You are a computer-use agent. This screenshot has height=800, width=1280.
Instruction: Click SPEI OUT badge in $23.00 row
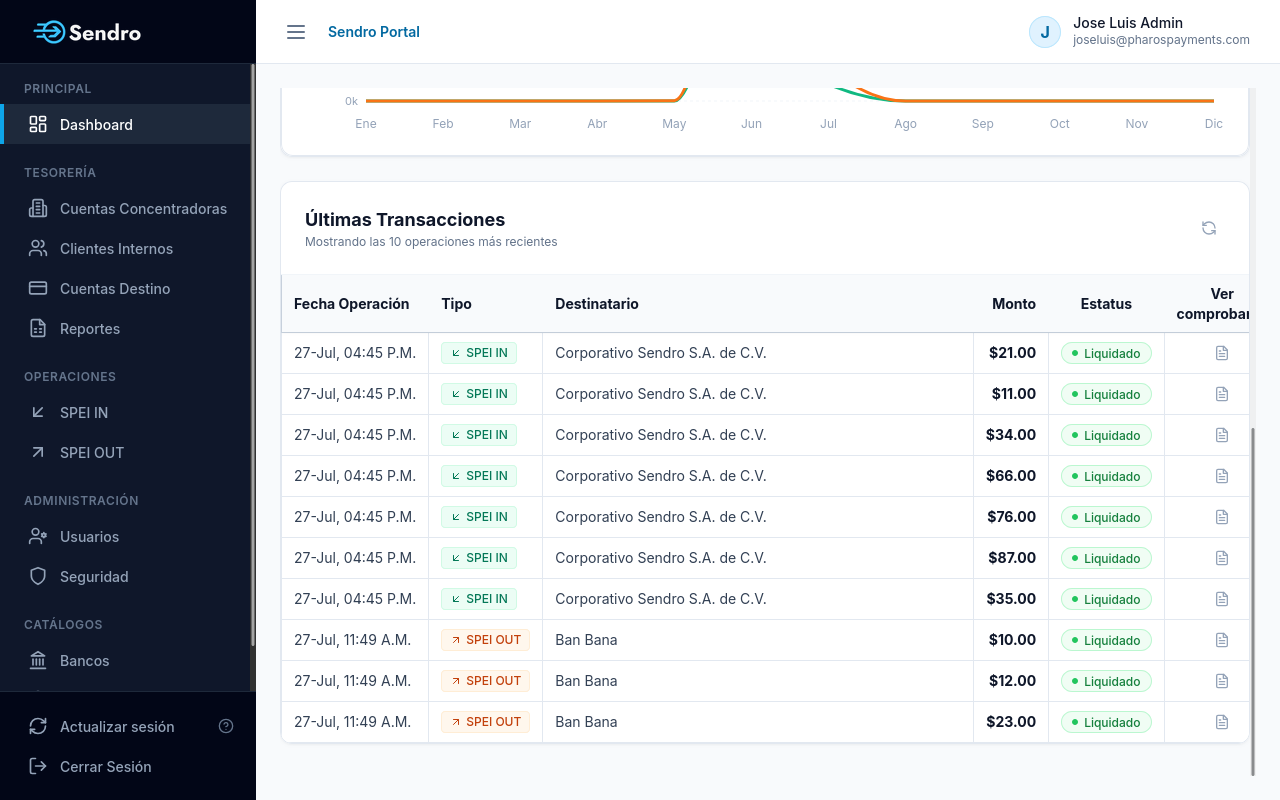pyautogui.click(x=485, y=722)
